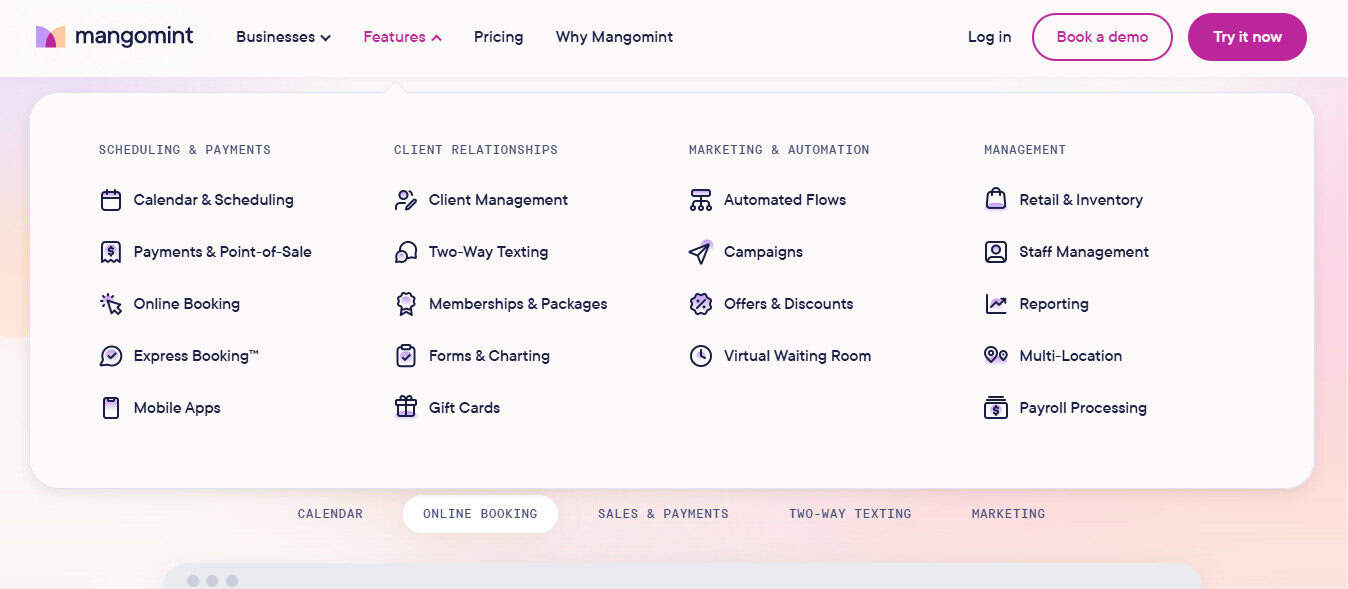Click the Two-Way Texting chat bubble icon
This screenshot has width=1348, height=589.
pyautogui.click(x=406, y=252)
